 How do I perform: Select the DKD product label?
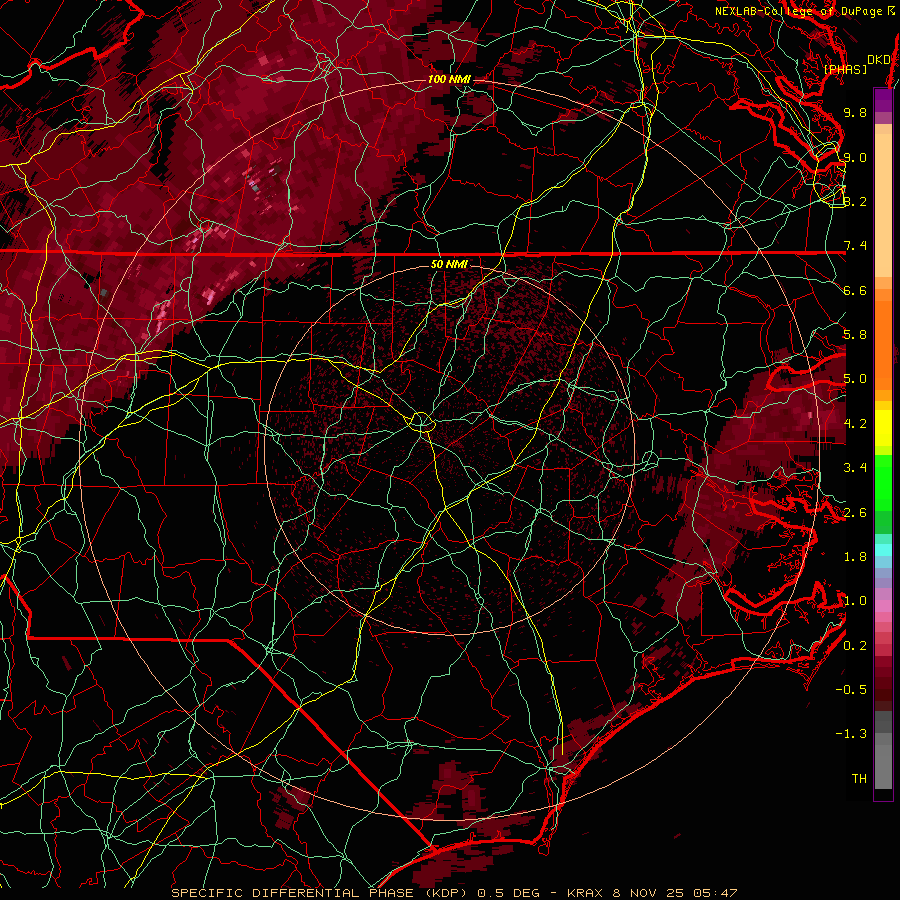point(878,60)
